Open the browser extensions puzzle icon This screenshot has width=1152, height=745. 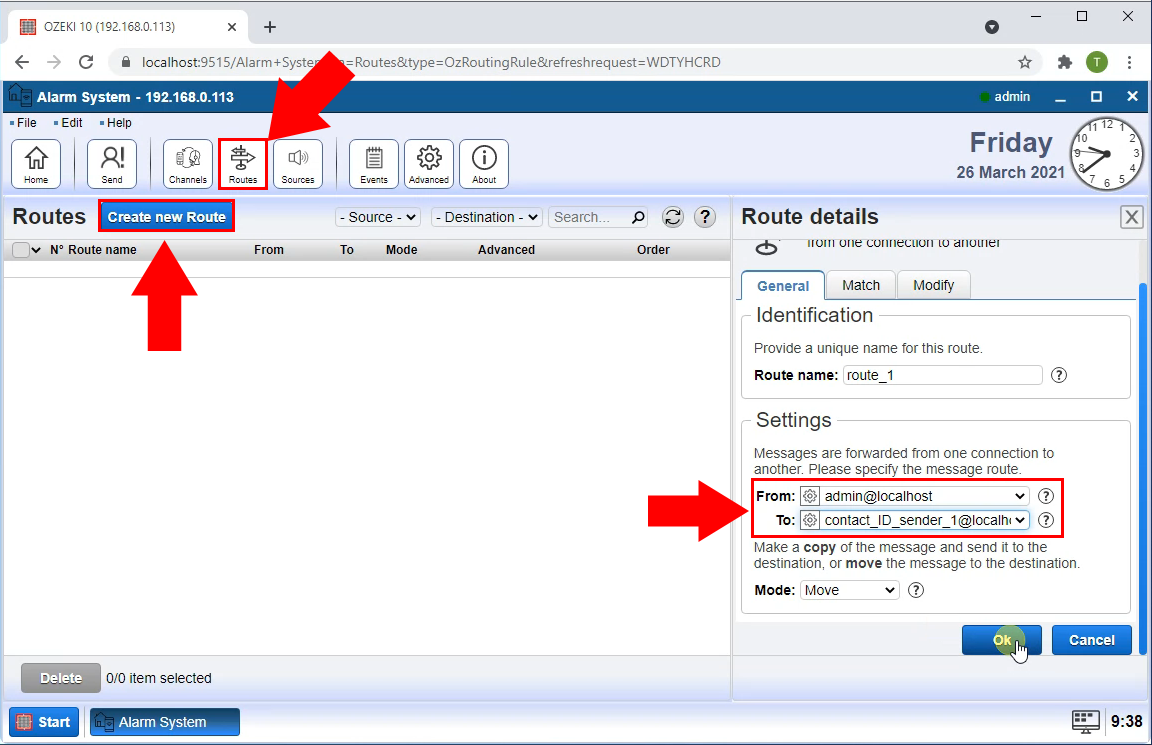click(x=1065, y=62)
